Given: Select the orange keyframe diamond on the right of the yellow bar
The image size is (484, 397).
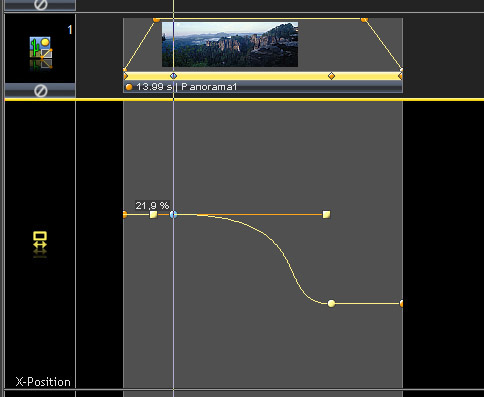Looking at the screenshot, I should [x=331, y=76].
